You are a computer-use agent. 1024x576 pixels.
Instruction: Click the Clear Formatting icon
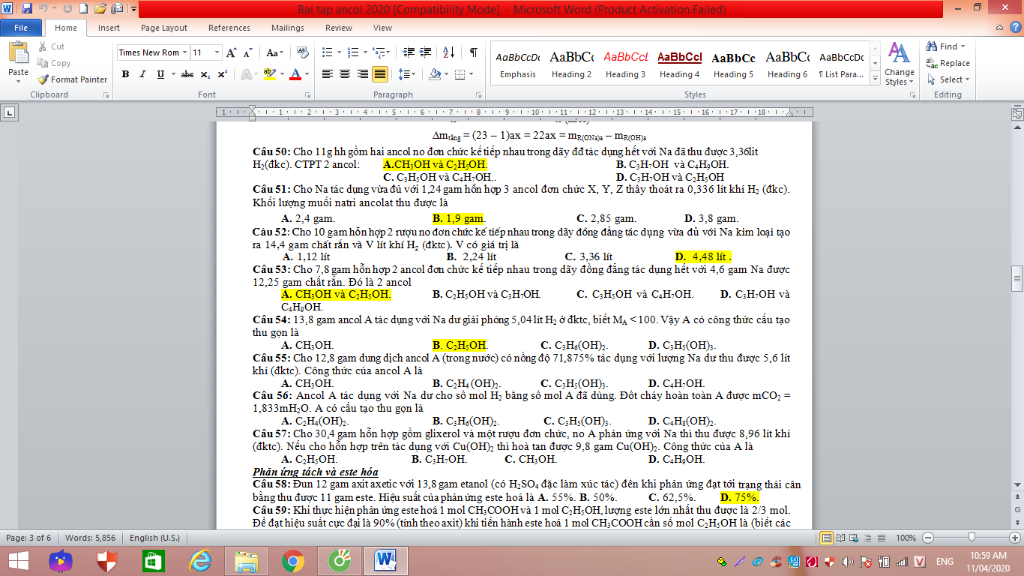pyautogui.click(x=302, y=53)
